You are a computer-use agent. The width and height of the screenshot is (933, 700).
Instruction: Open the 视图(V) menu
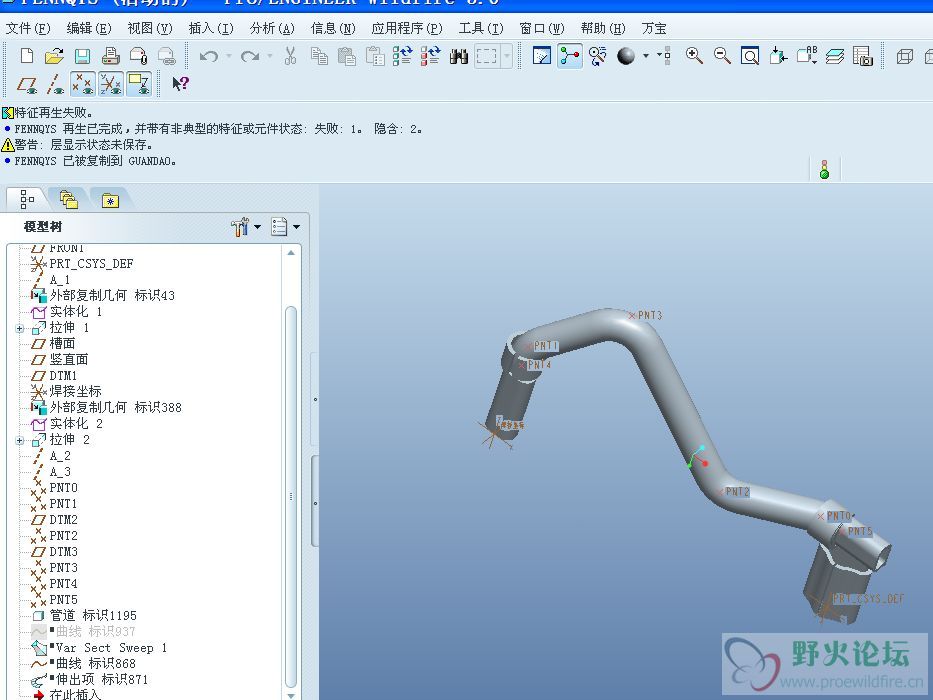tap(150, 28)
